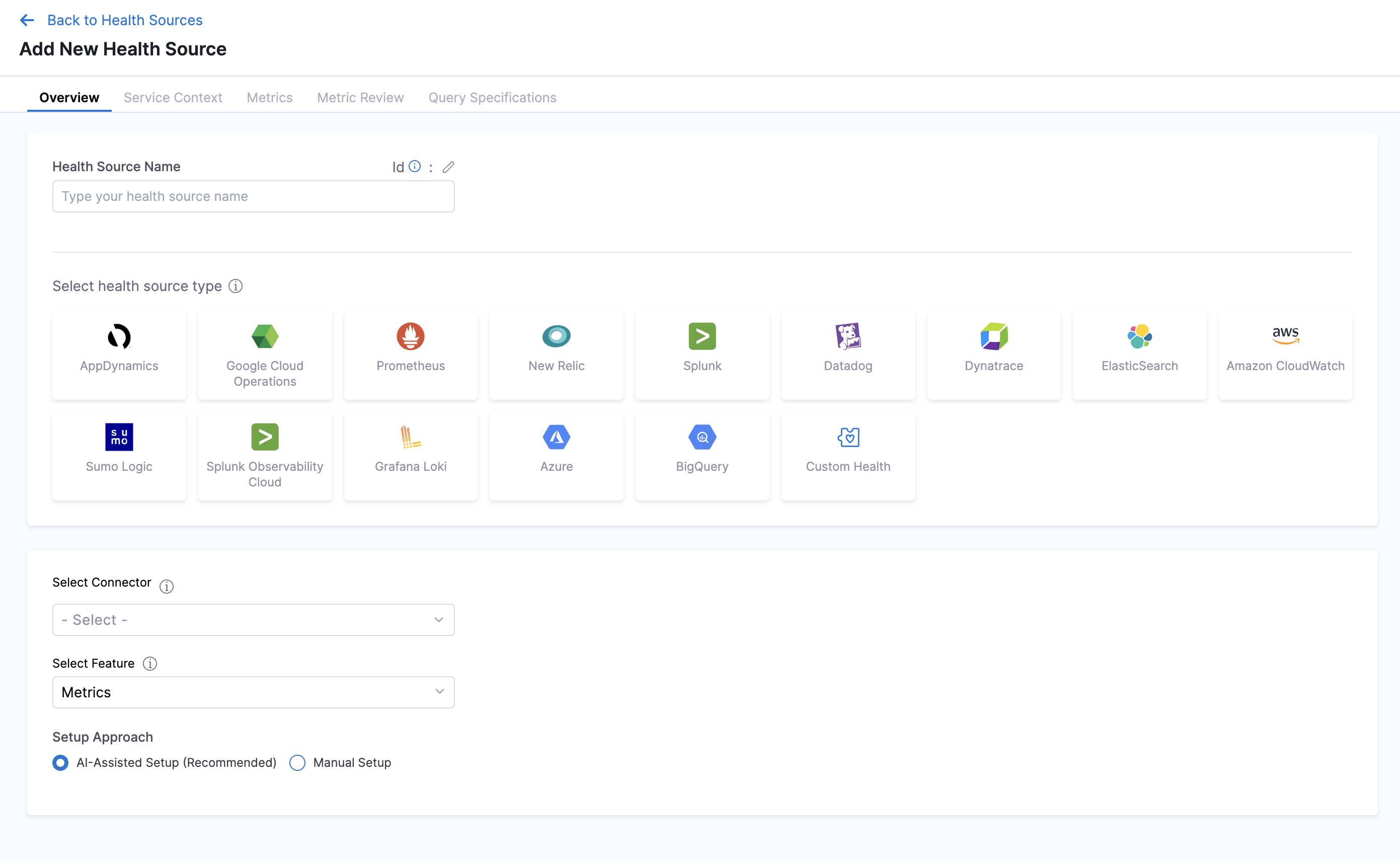The width and height of the screenshot is (1400, 861).
Task: Go to the Metric Review tab
Action: [360, 97]
